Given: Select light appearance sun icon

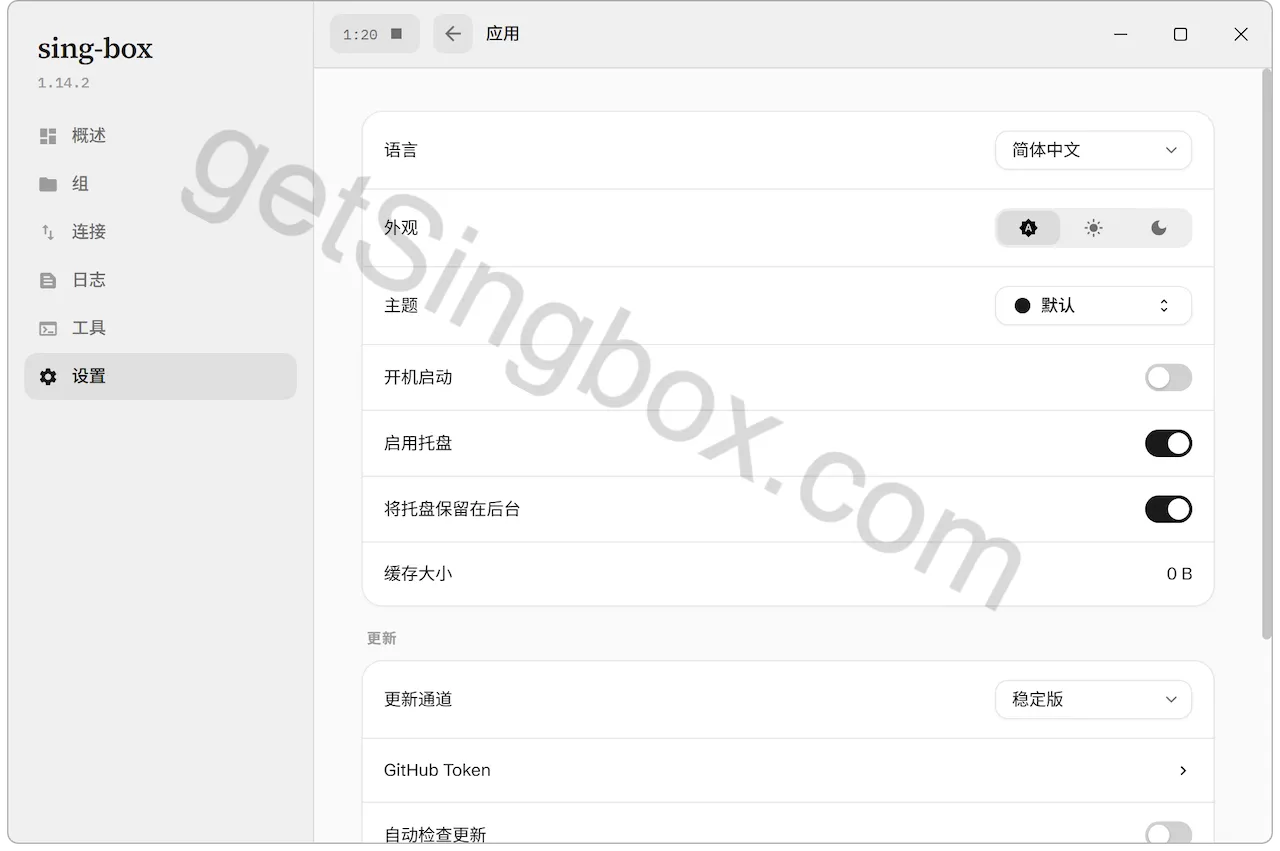Looking at the screenshot, I should [1094, 228].
